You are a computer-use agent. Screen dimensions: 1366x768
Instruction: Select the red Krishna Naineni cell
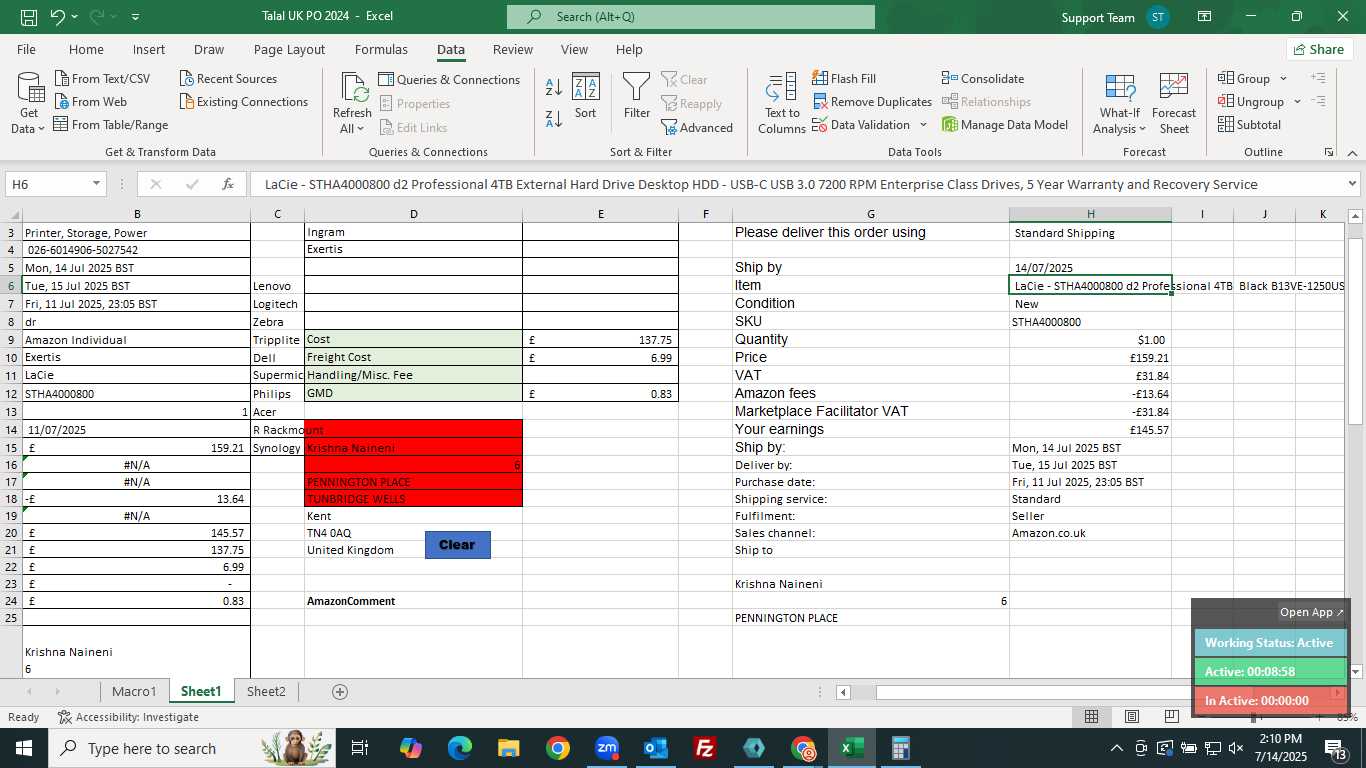click(413, 448)
